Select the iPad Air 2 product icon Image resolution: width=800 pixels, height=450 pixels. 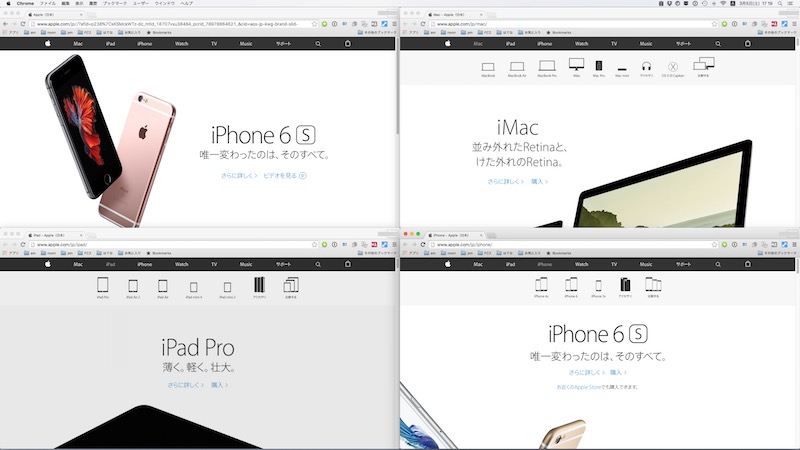[x=133, y=288]
